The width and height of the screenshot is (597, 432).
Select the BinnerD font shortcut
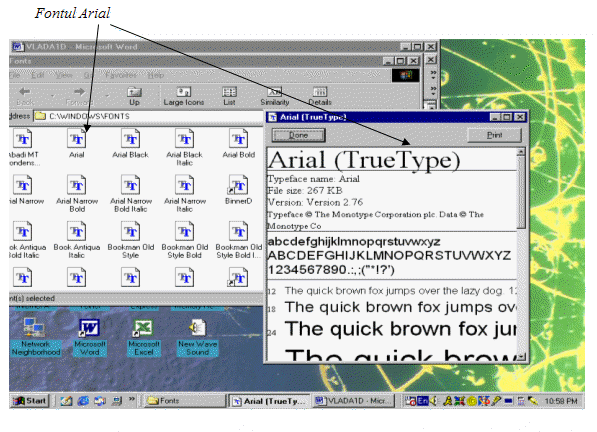(239, 190)
